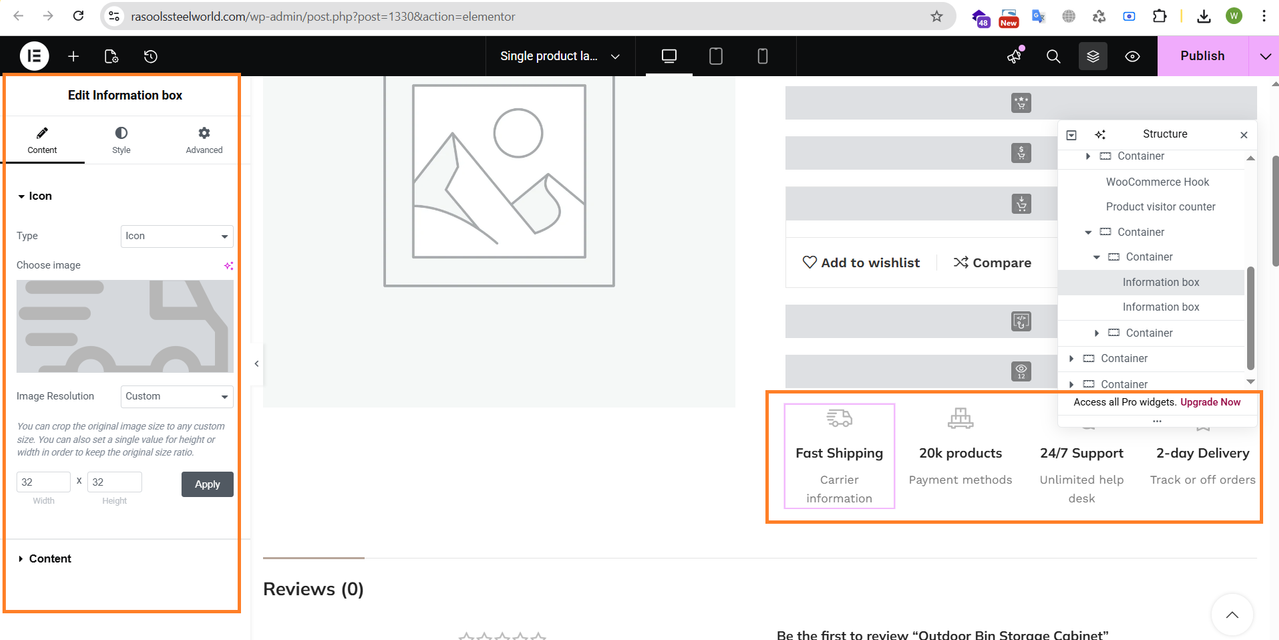Preview changes with the eye icon
The width and height of the screenshot is (1279, 640).
pos(1132,57)
